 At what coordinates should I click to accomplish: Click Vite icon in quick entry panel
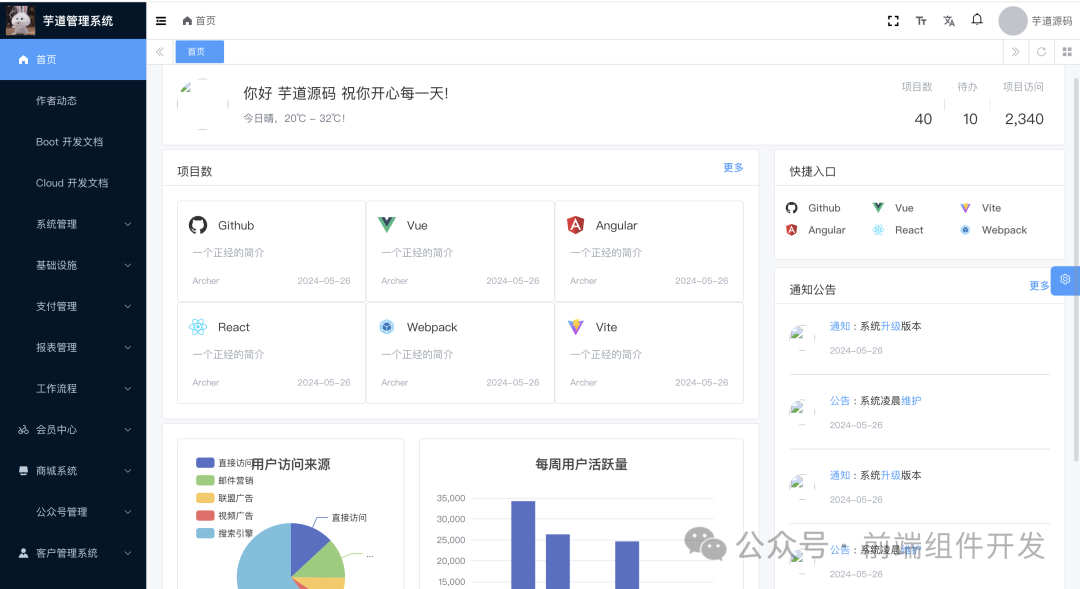(x=966, y=207)
